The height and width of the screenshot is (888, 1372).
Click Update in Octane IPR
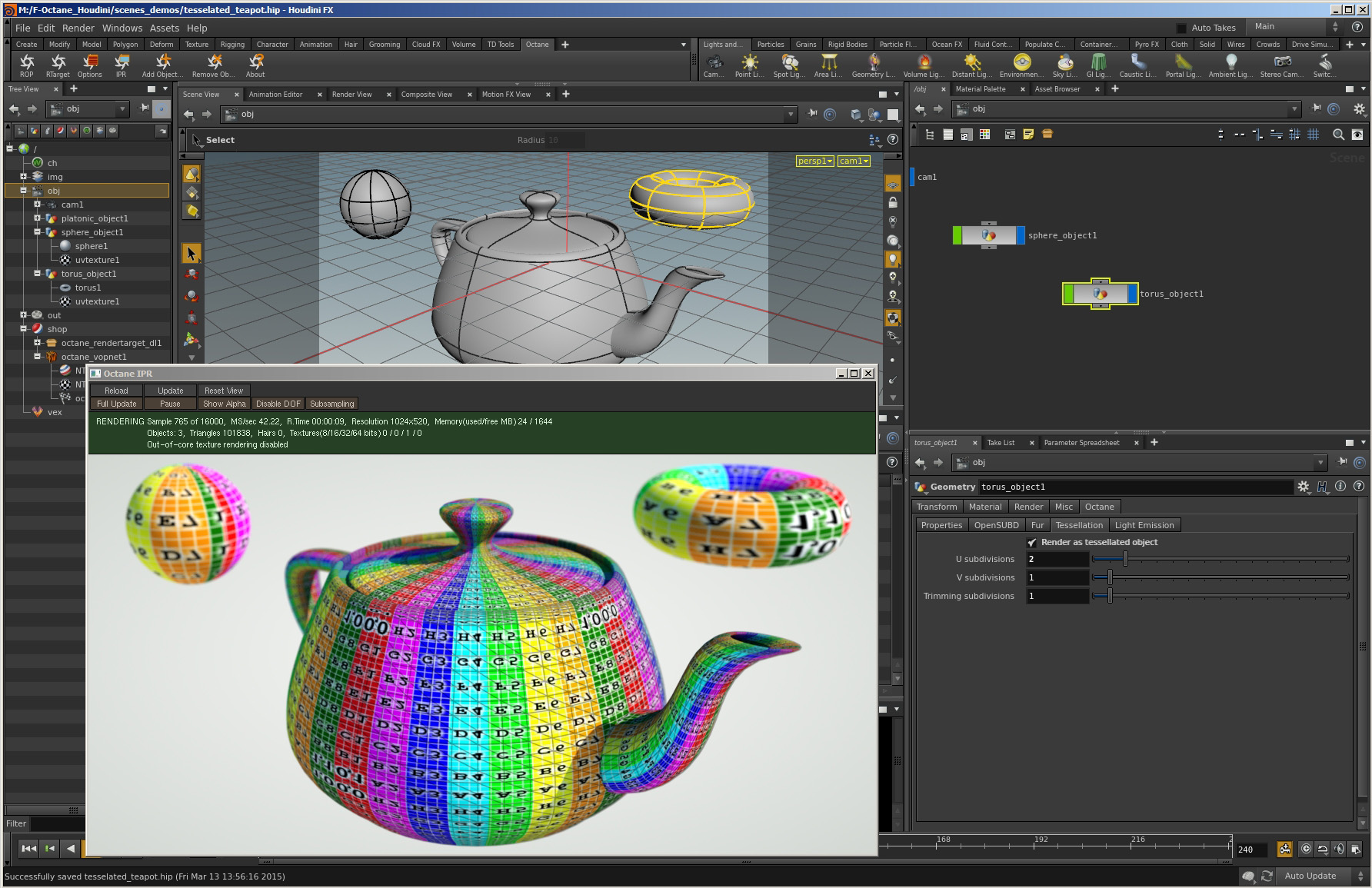[x=171, y=391]
